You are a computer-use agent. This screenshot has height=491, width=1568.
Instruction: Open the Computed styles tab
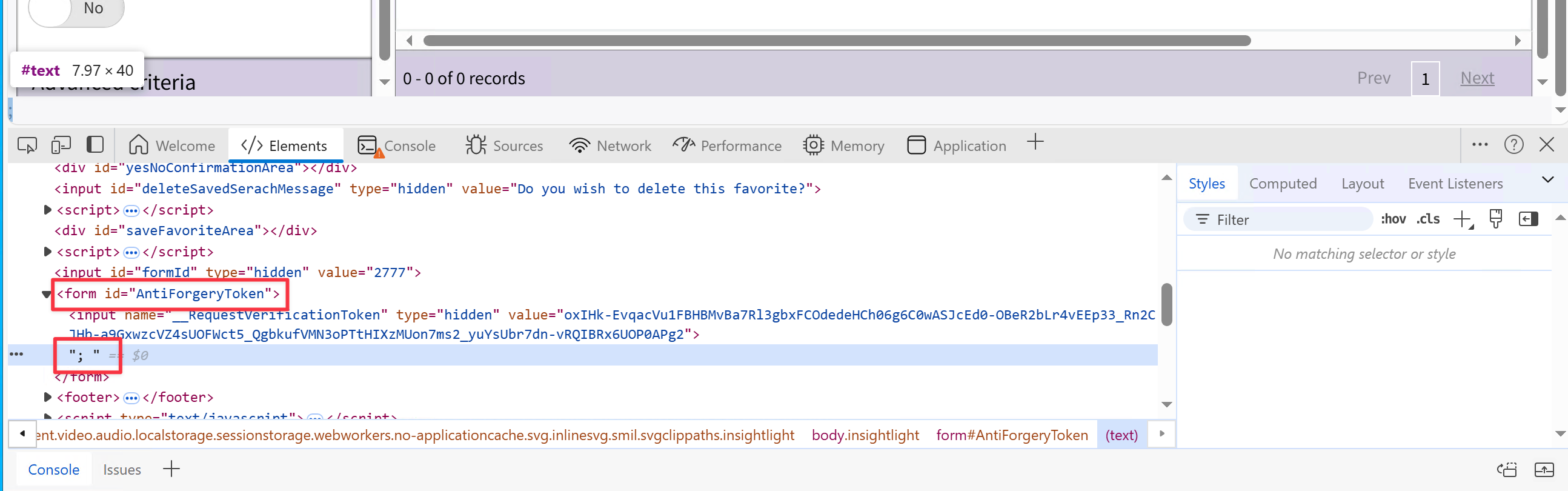pos(1283,183)
